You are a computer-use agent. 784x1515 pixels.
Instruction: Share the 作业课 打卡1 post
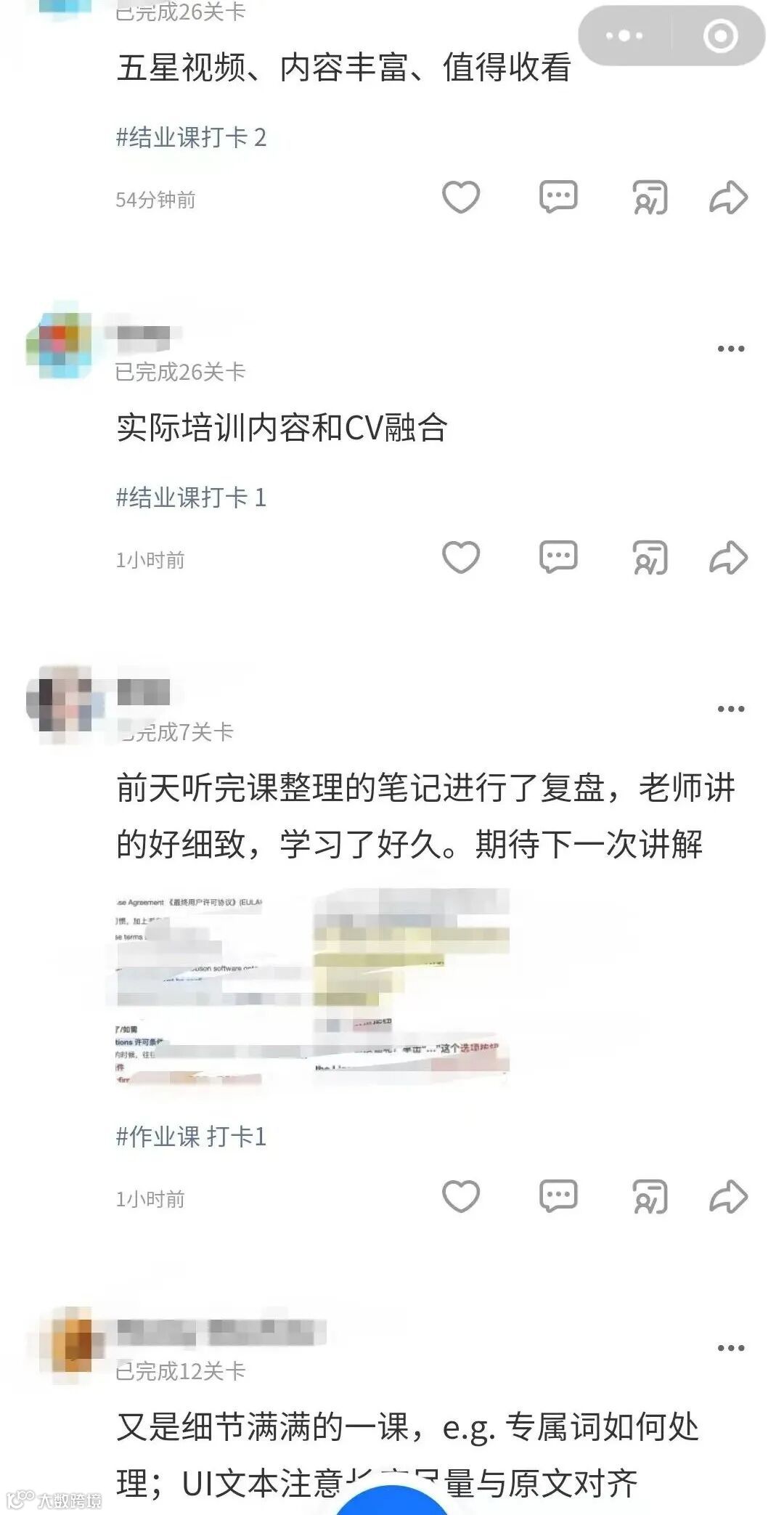coord(728,1197)
